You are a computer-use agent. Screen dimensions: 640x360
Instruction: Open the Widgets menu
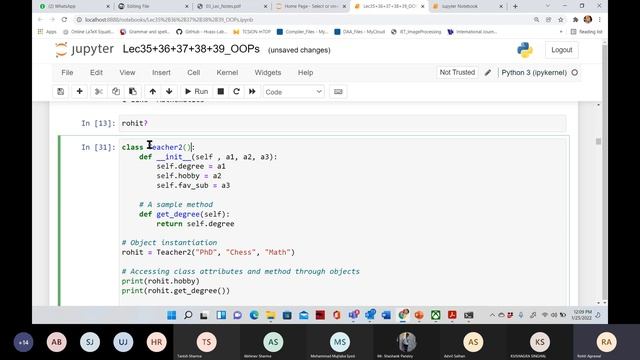268,73
